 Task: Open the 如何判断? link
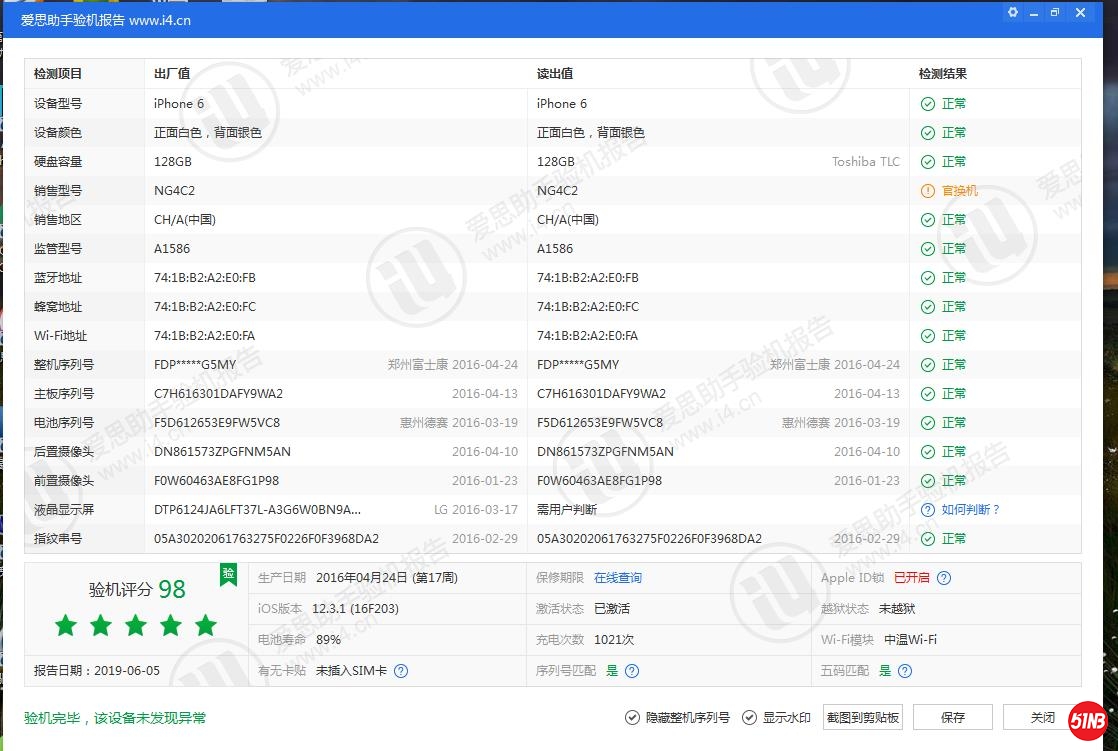tap(970, 510)
